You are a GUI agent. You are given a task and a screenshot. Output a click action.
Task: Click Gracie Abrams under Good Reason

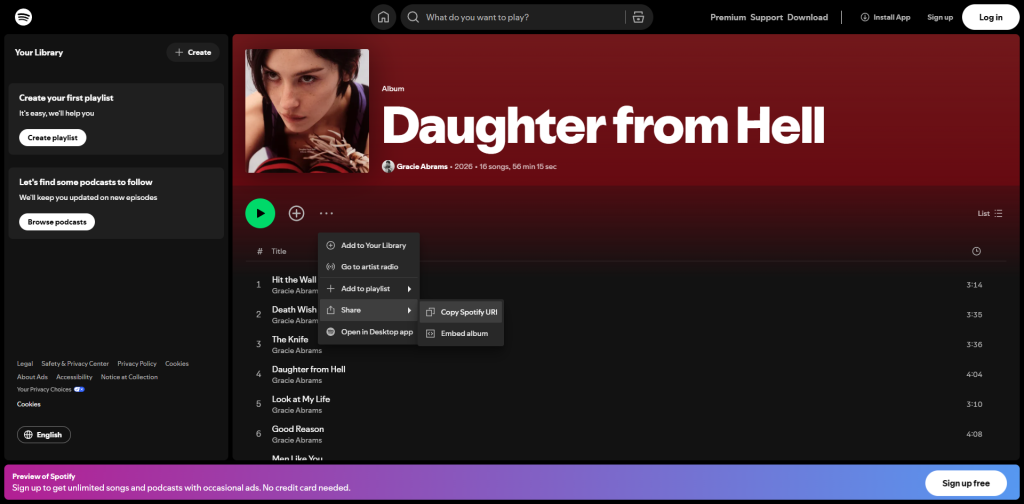296,440
